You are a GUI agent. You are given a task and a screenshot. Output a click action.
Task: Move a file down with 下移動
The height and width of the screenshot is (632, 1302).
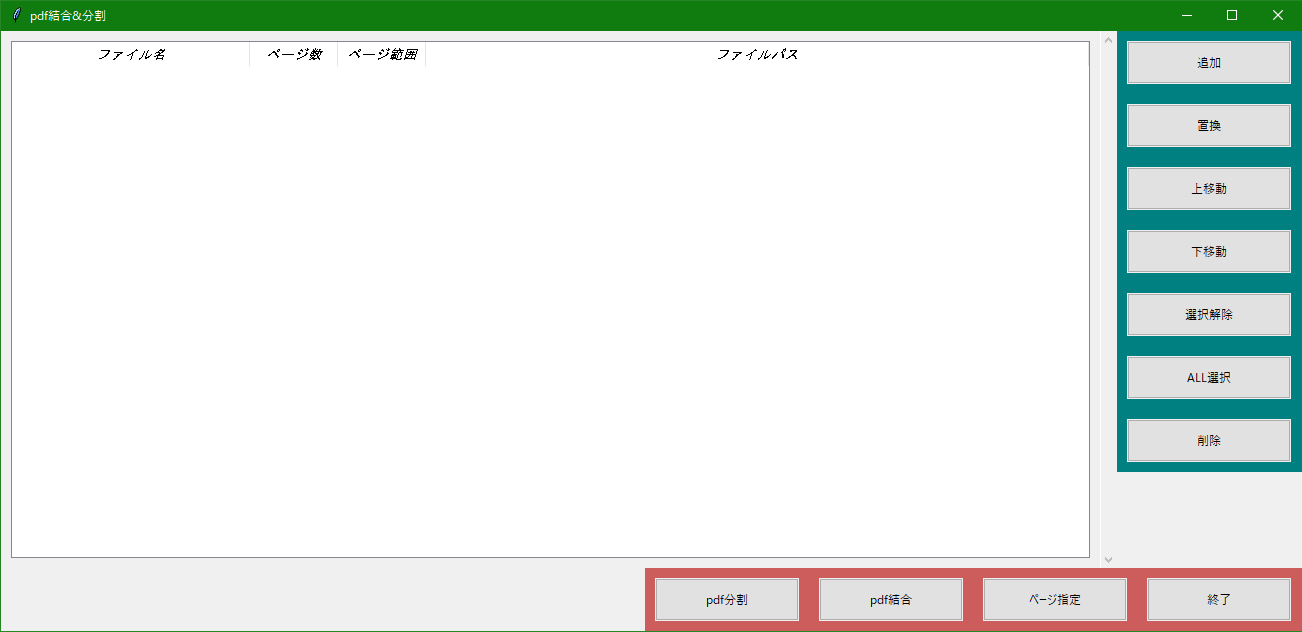click(1208, 251)
